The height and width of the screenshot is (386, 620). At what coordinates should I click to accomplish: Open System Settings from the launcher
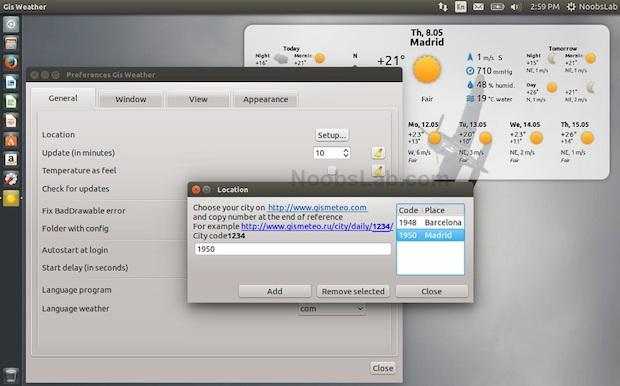pos(11,179)
